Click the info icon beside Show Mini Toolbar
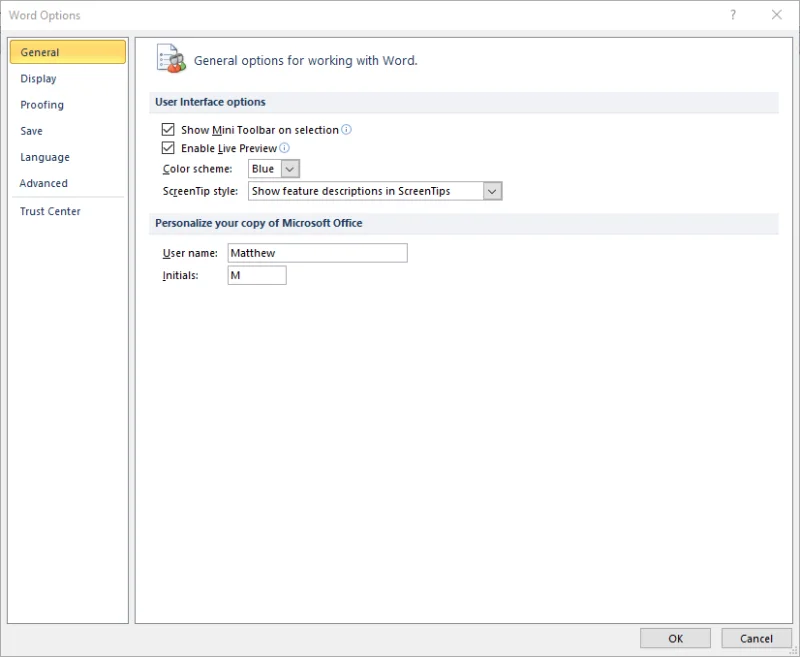The height and width of the screenshot is (657, 800). (346, 130)
